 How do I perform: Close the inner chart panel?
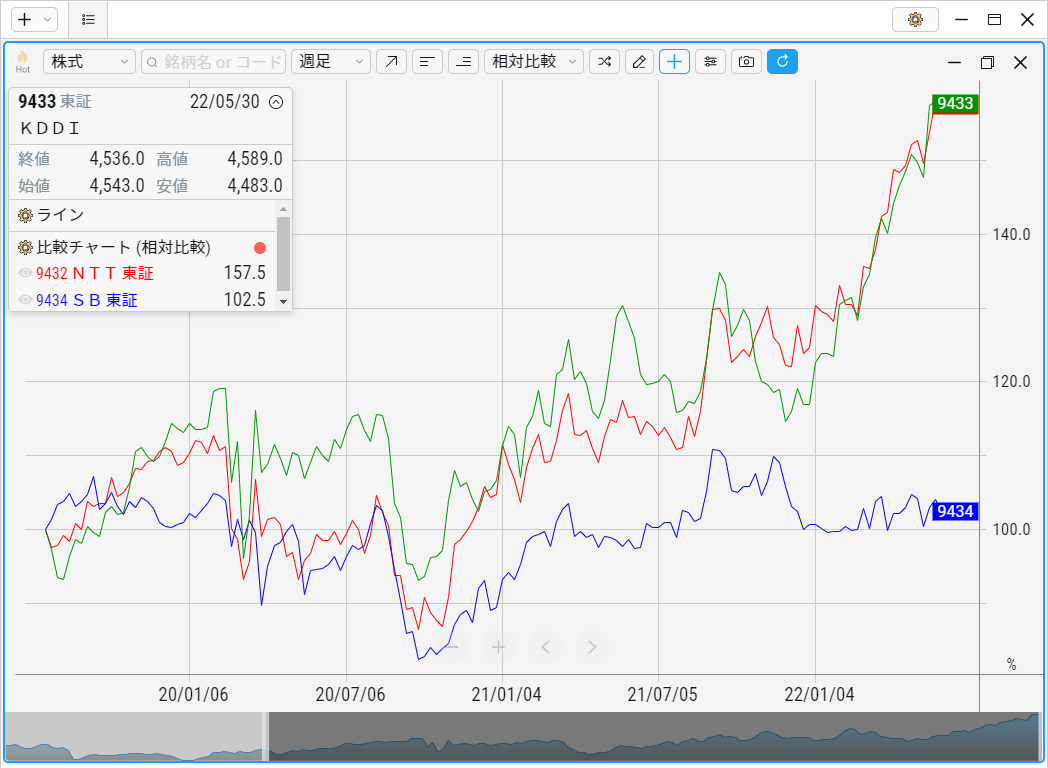pyautogui.click(x=1020, y=62)
